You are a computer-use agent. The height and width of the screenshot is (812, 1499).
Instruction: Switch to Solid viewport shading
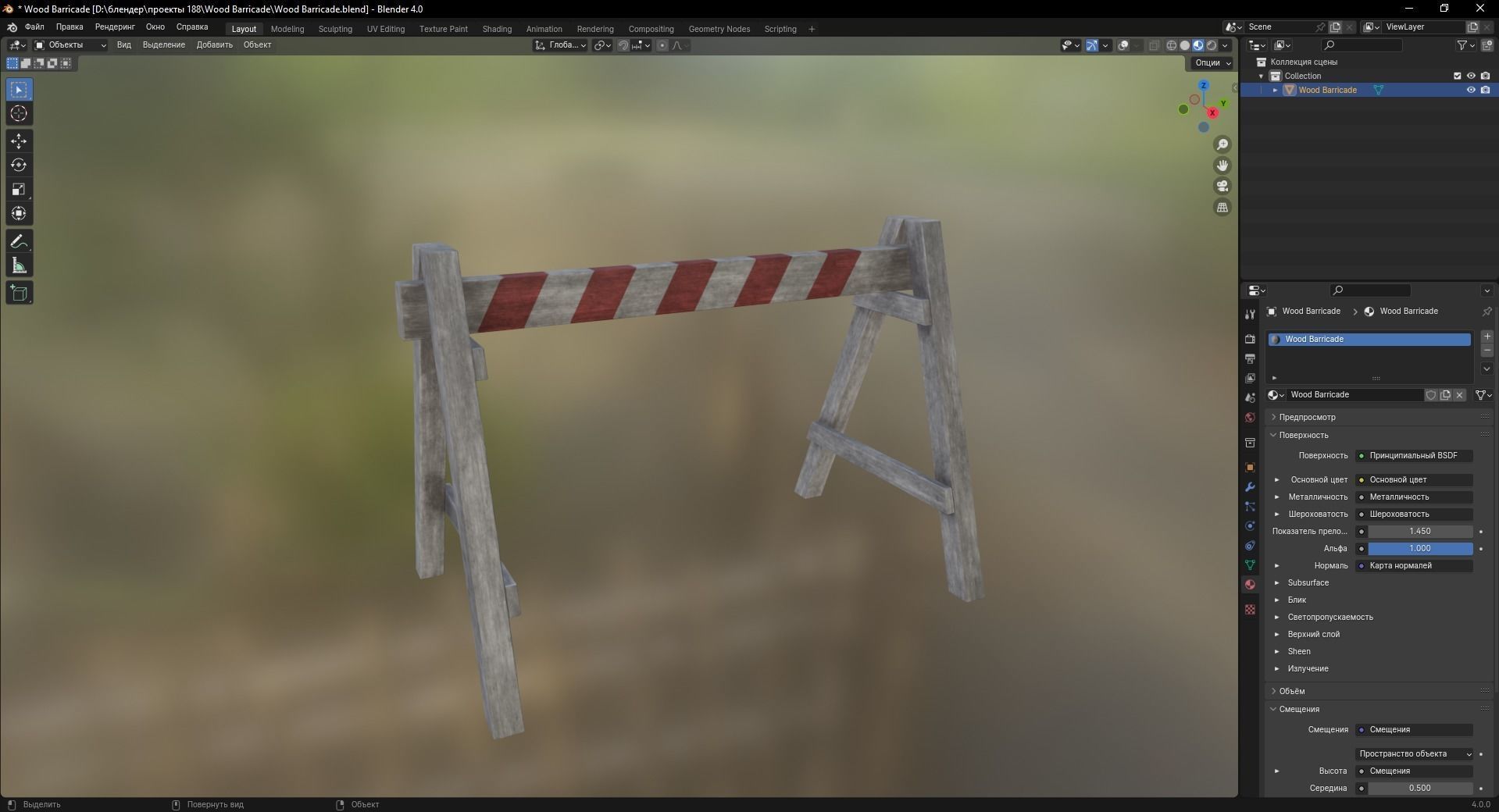click(x=1185, y=45)
